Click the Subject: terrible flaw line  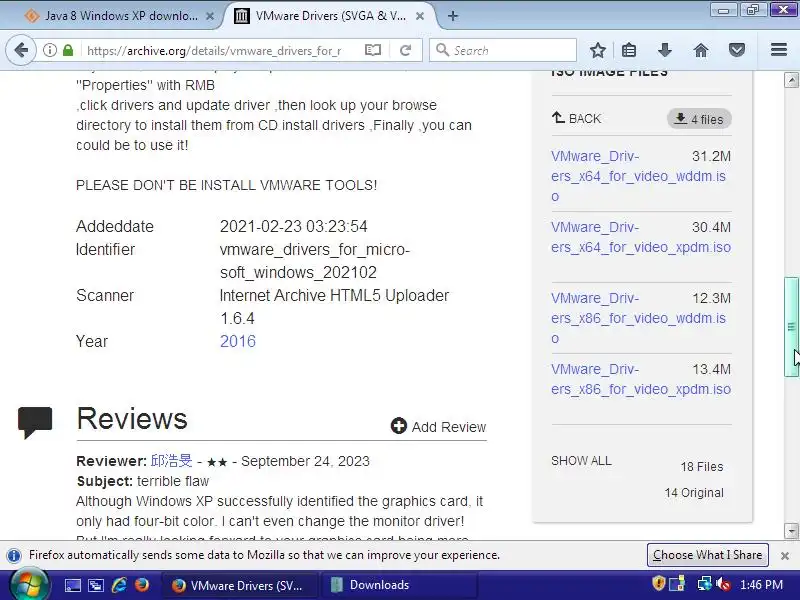143,481
